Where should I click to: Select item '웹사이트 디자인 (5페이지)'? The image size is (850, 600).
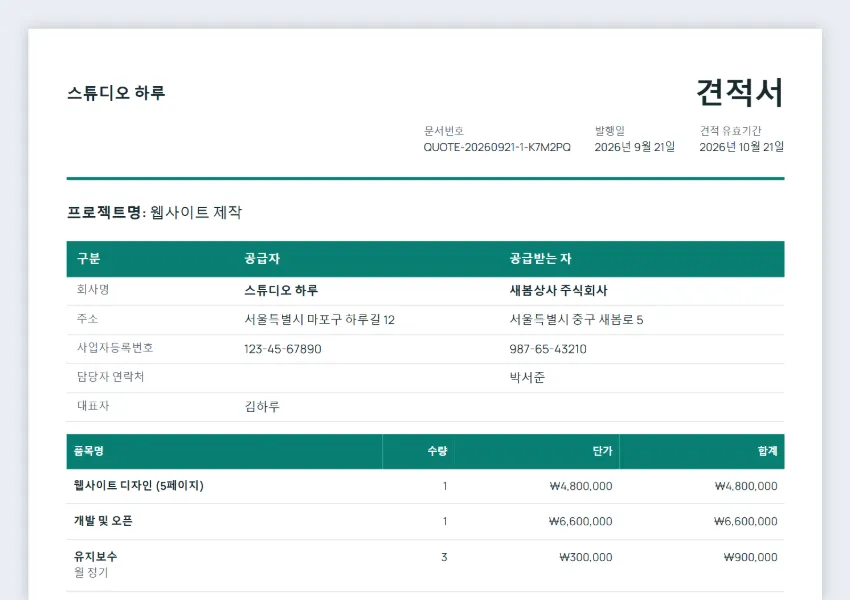pyautogui.click(x=139, y=486)
